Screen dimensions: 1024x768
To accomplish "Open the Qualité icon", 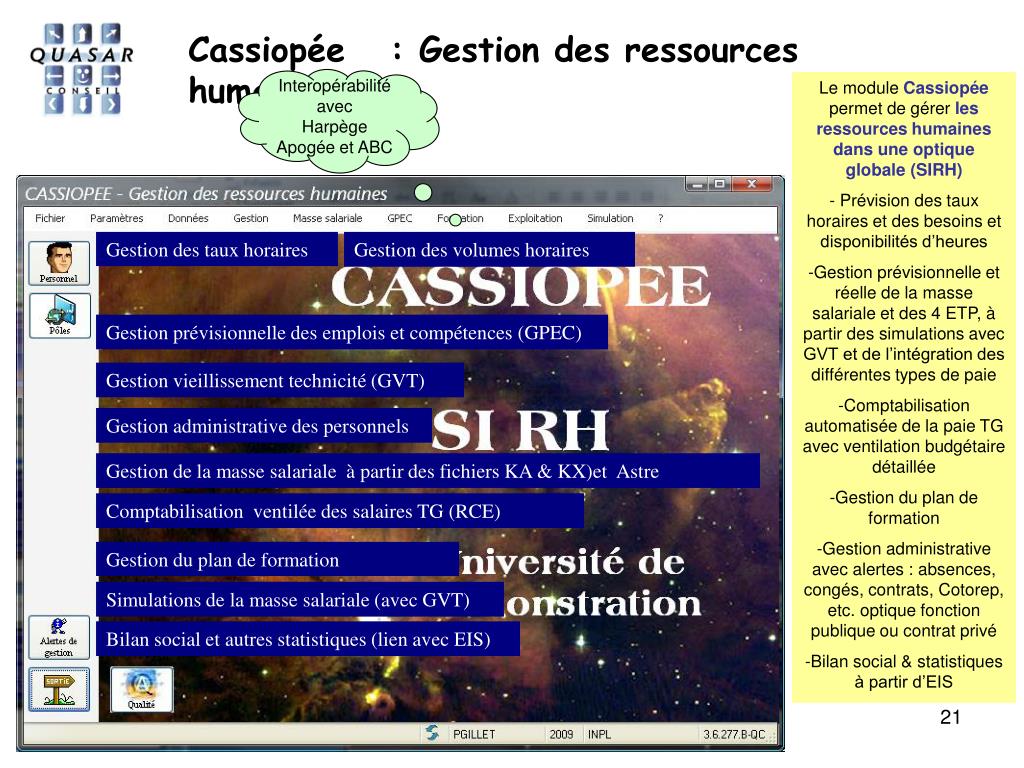I will pos(142,690).
